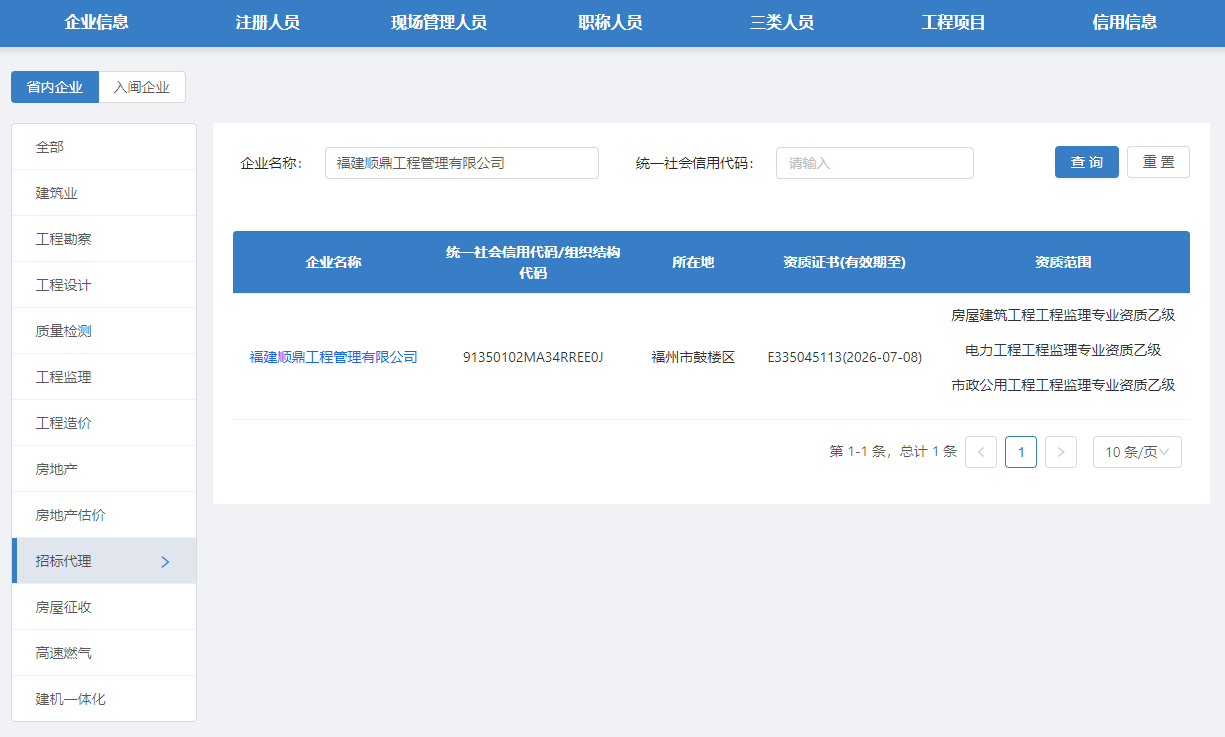Image resolution: width=1225 pixels, height=737 pixels.
Task: Open the 三类人员 navigation tab
Action: pos(782,23)
